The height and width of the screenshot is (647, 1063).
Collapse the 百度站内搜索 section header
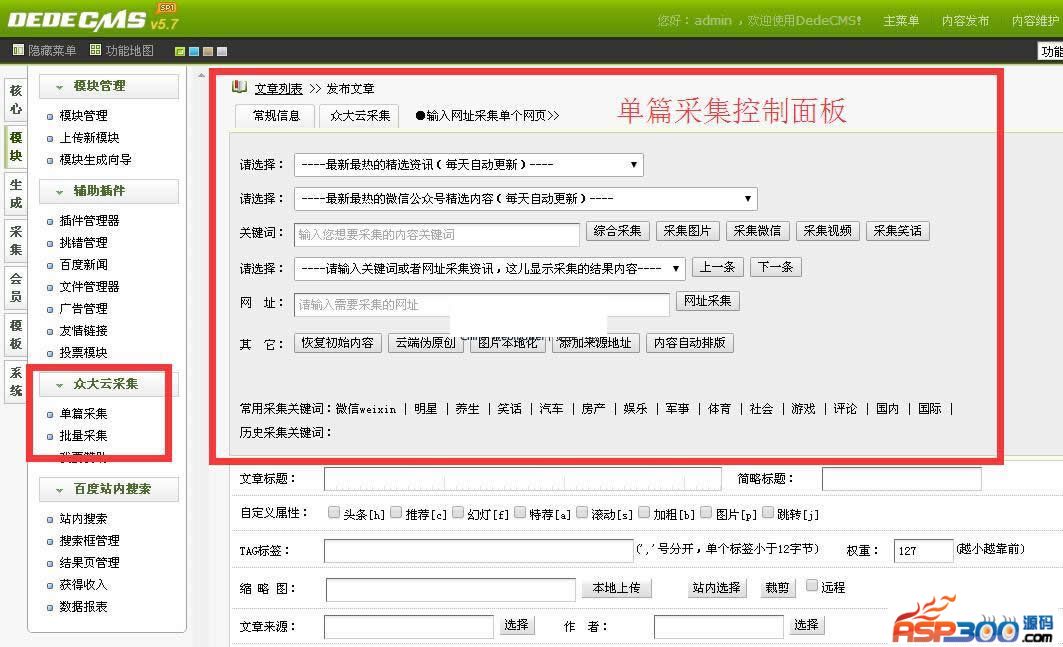point(109,489)
